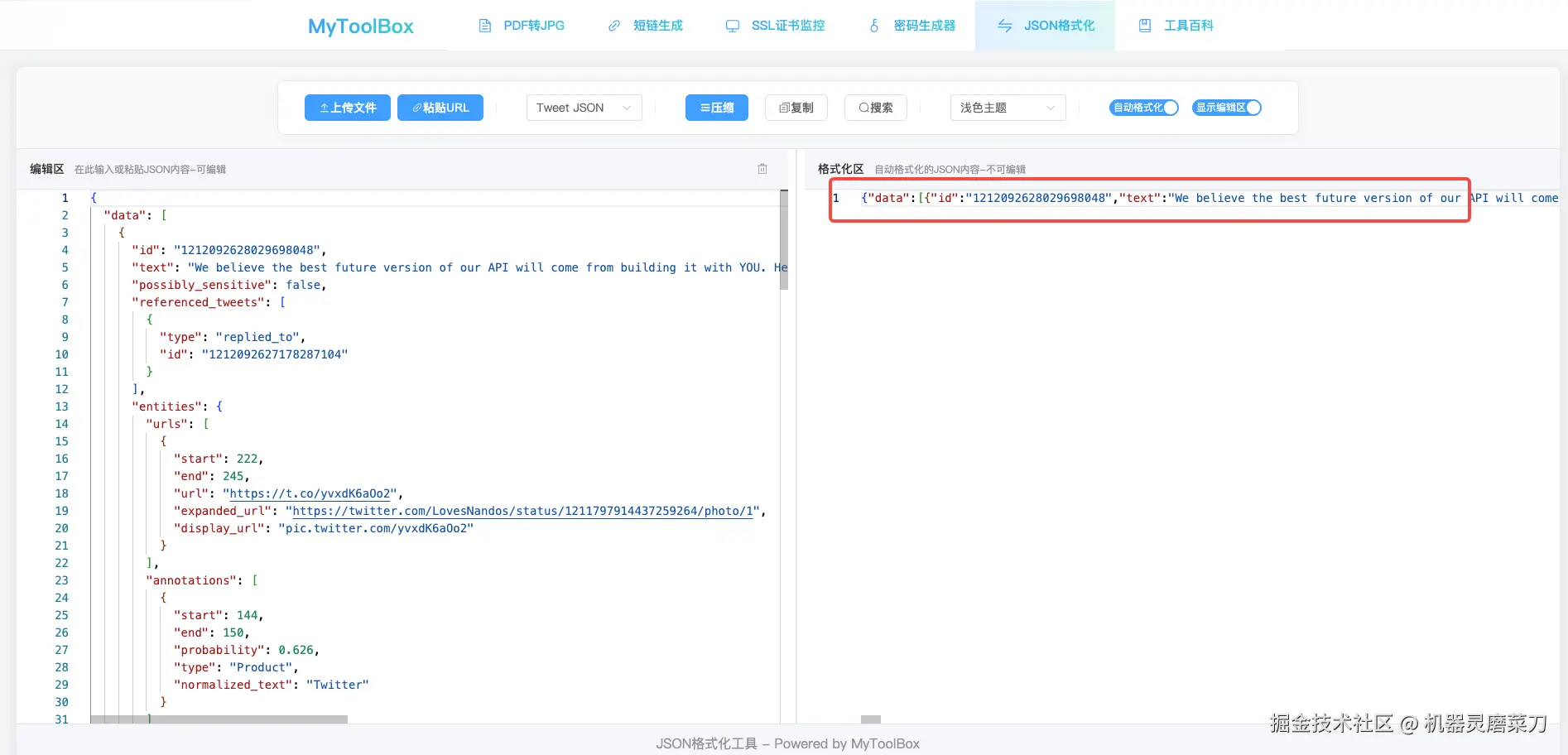1568x755 pixels.
Task: Toggle the 显示编辑区 switch
Action: [1227, 108]
